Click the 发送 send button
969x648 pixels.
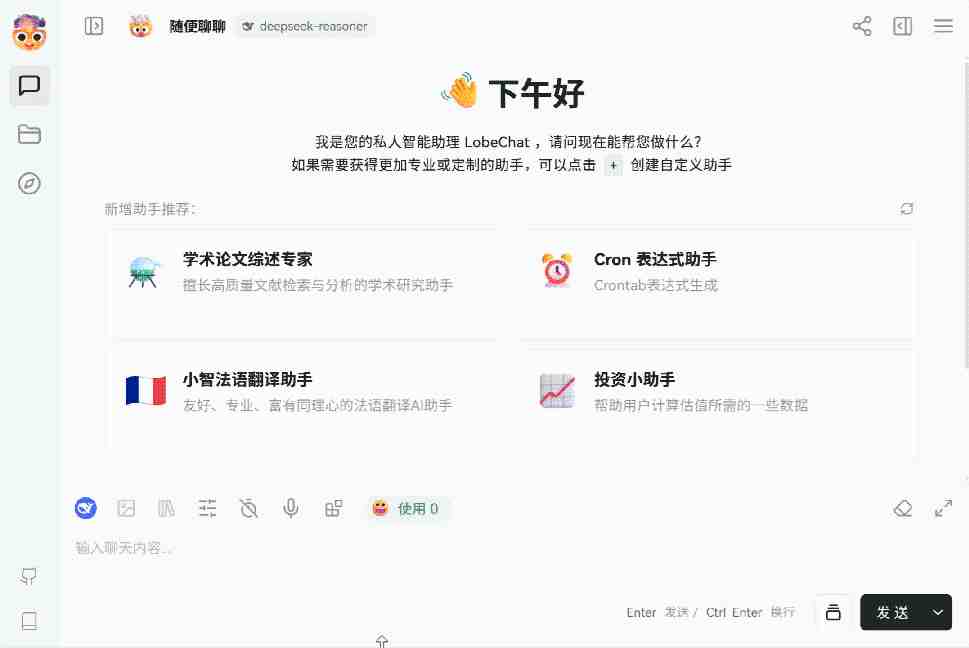coord(893,612)
